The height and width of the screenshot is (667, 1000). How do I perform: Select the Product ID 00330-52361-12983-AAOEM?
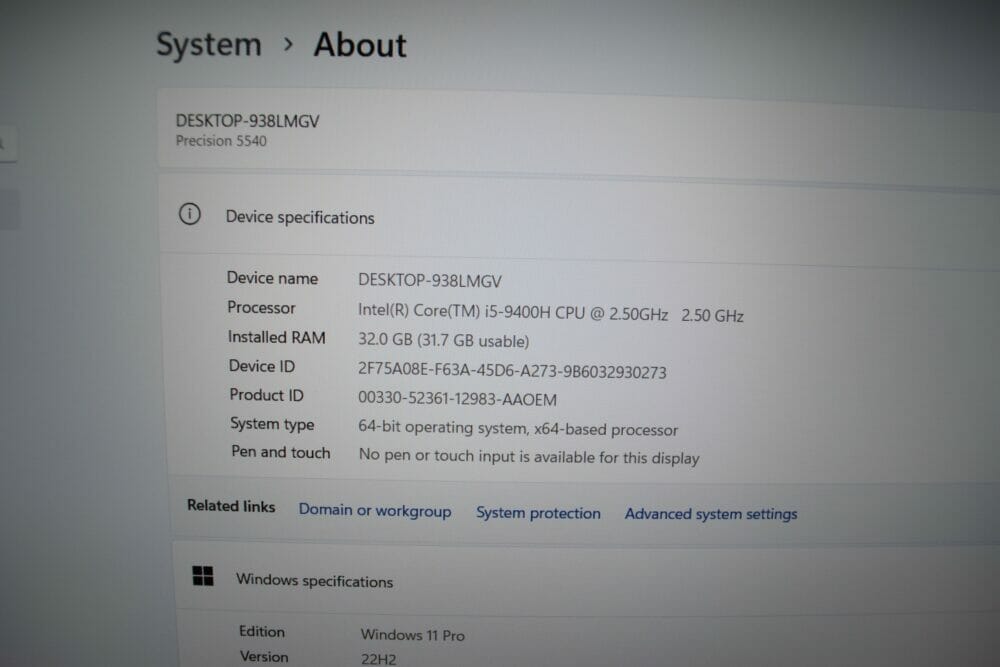(x=457, y=399)
